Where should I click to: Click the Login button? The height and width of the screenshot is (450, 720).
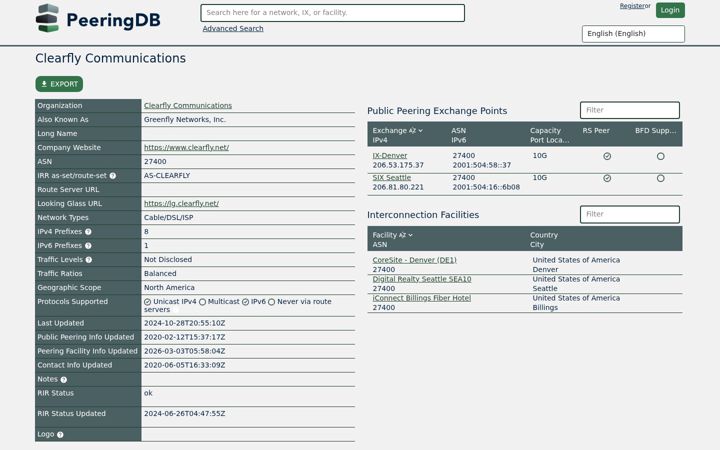pos(670,10)
